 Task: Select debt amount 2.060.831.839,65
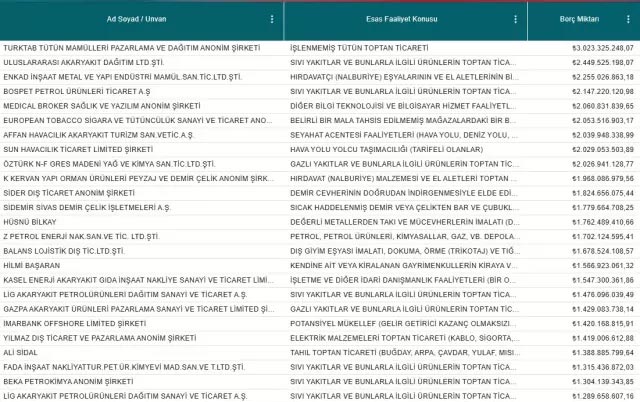pos(603,106)
